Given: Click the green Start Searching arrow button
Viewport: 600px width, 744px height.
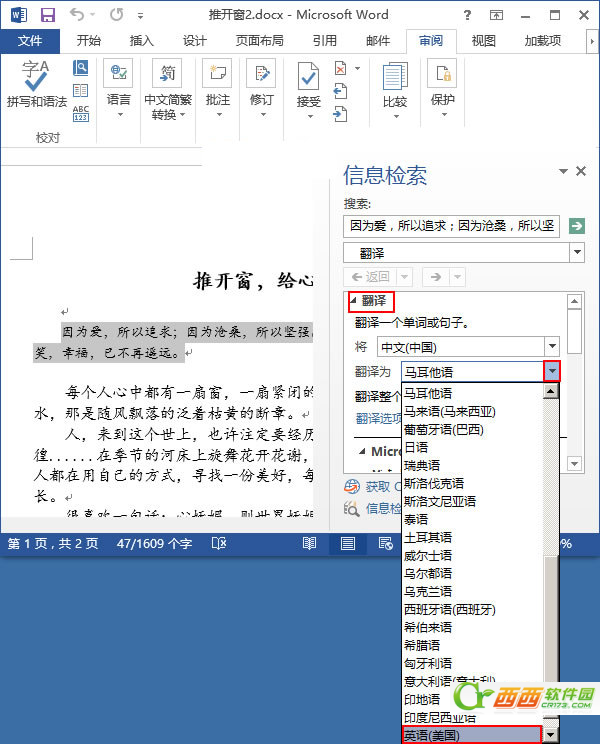Looking at the screenshot, I should coord(577,226).
